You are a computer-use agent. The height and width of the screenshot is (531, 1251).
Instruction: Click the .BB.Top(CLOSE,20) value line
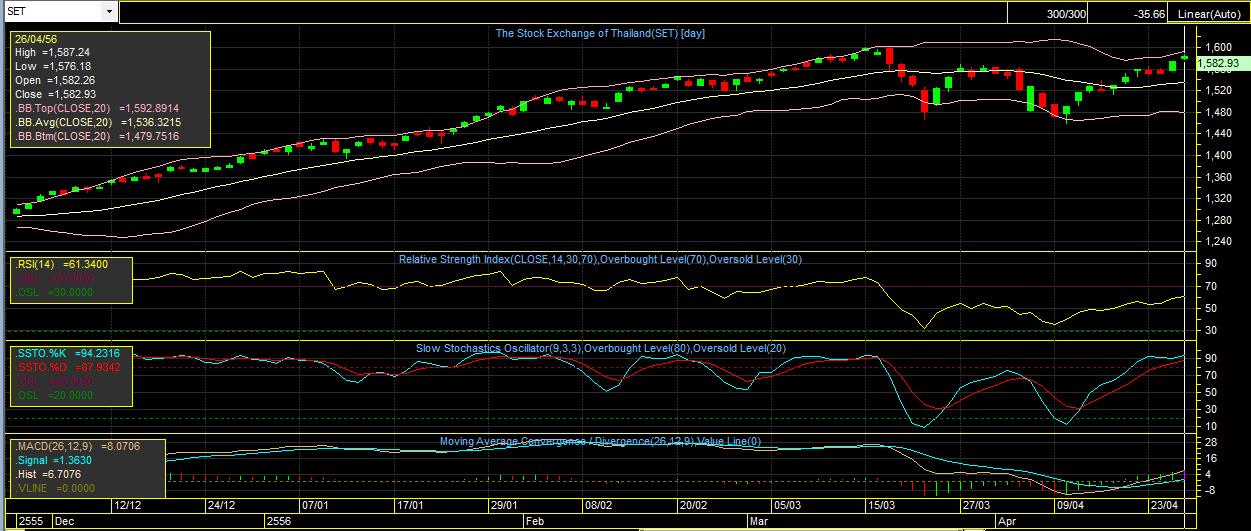coord(97,108)
